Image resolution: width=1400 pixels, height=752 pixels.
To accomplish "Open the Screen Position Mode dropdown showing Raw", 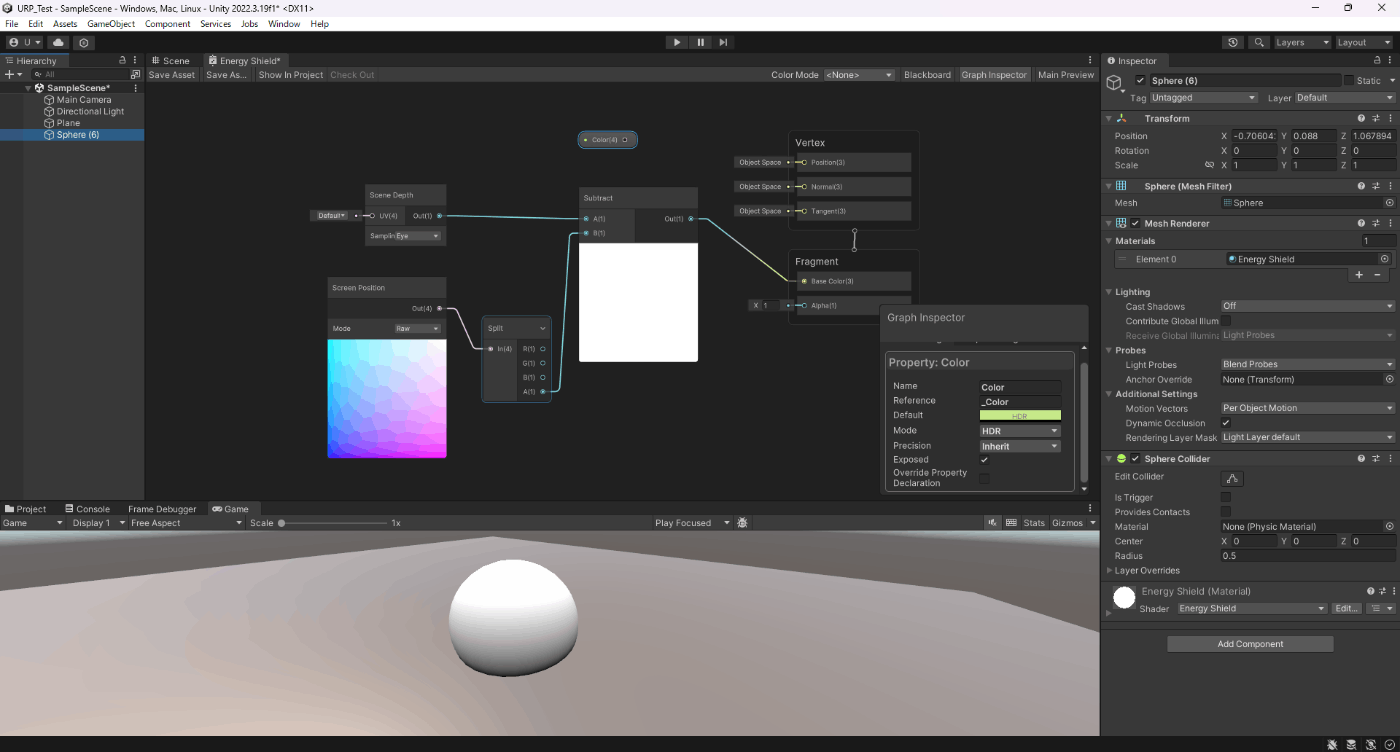I will click(x=418, y=328).
